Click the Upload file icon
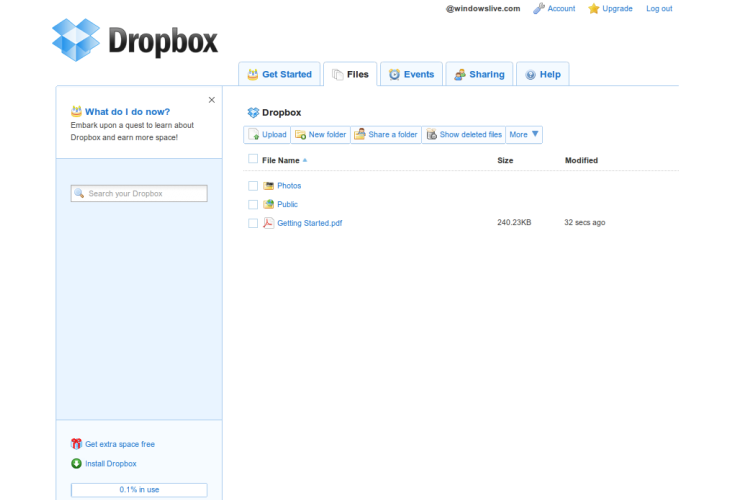This screenshot has height=500, width=750. pyautogui.click(x=254, y=134)
